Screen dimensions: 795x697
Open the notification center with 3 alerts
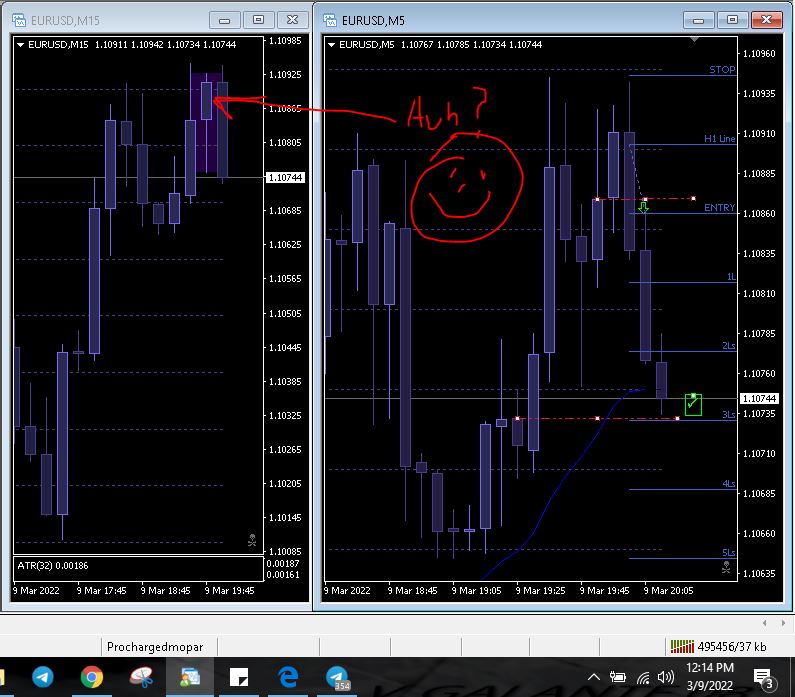point(763,679)
